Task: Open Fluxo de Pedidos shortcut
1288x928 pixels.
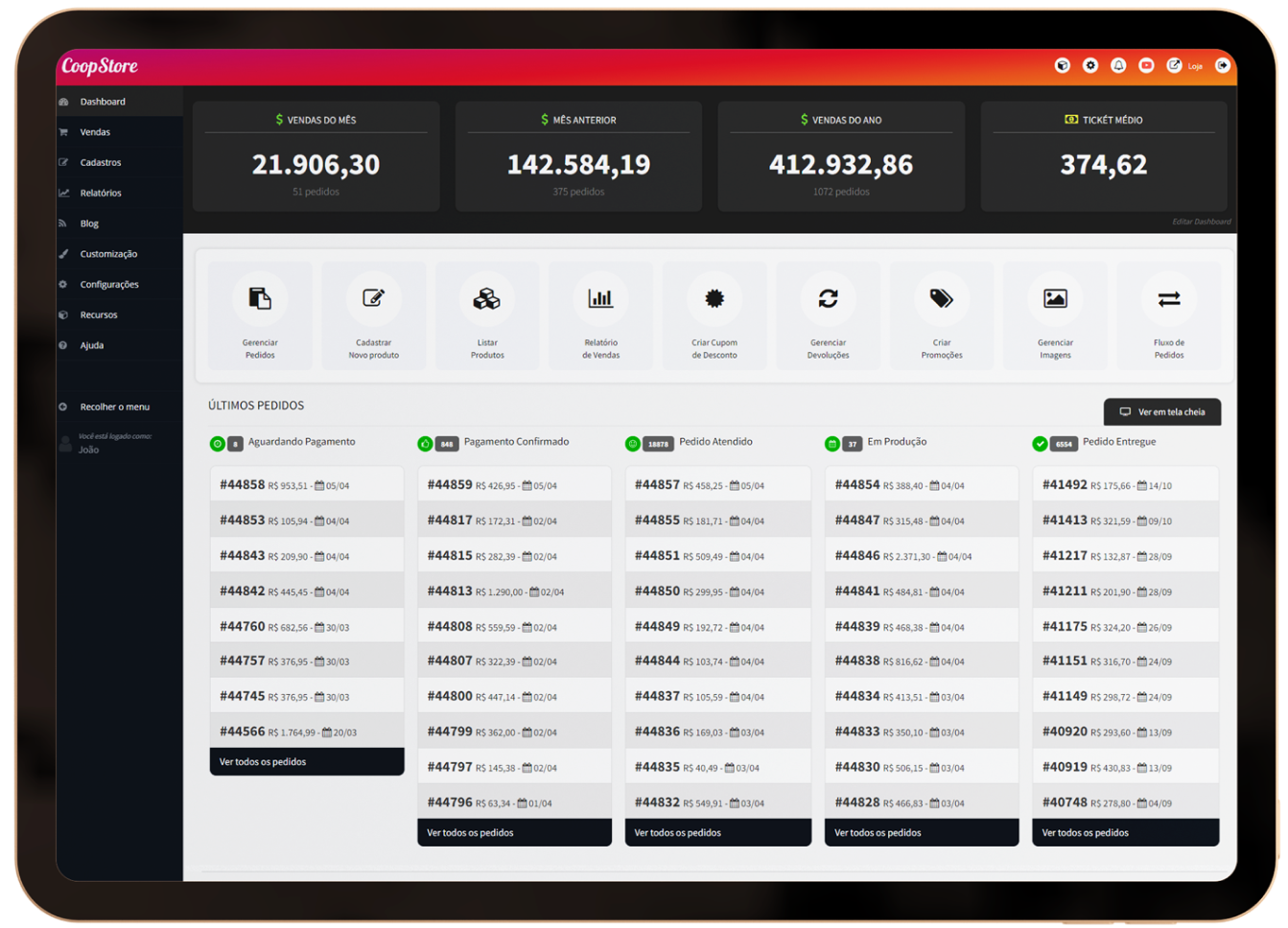Action: (x=1169, y=315)
